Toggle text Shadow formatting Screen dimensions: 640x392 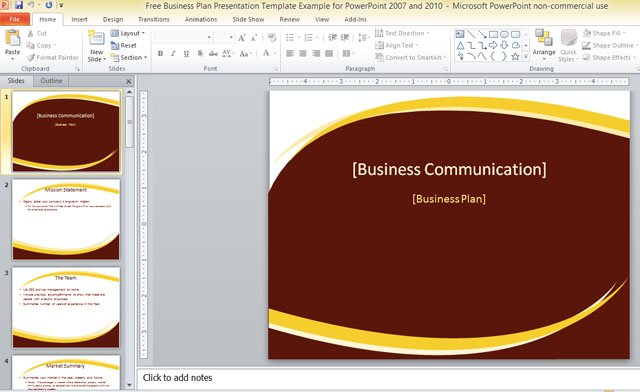[200, 53]
